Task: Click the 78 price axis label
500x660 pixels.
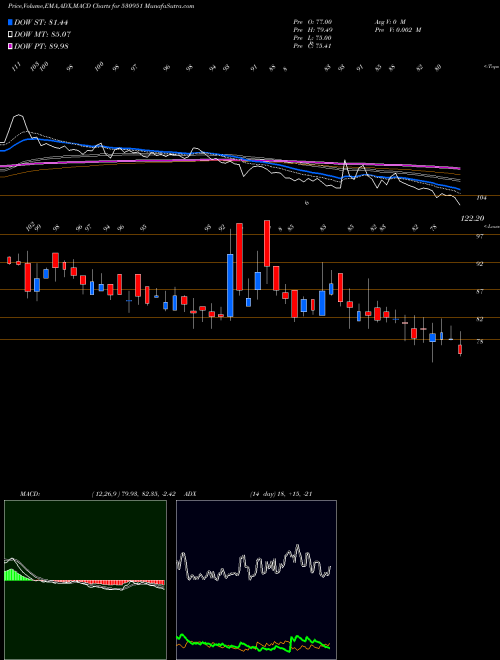Action: click(x=480, y=341)
